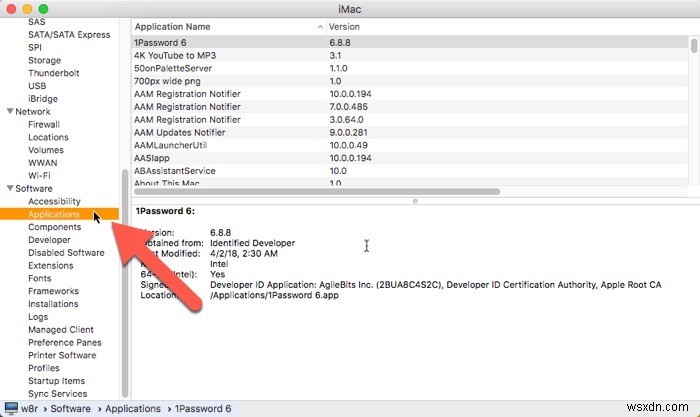The height and width of the screenshot is (417, 700).
Task: Click the applications list vertical scrollbar
Action: (x=694, y=46)
